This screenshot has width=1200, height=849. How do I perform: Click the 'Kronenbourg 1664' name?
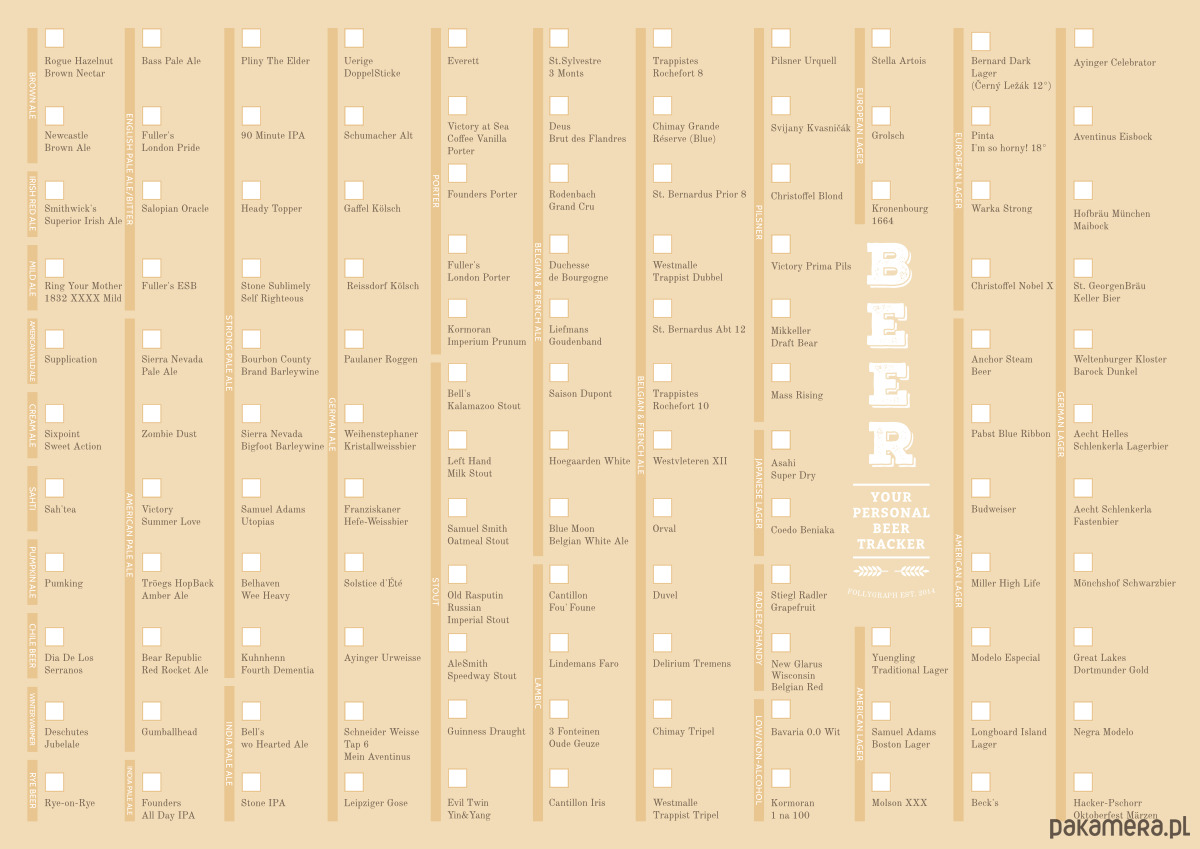(x=900, y=215)
